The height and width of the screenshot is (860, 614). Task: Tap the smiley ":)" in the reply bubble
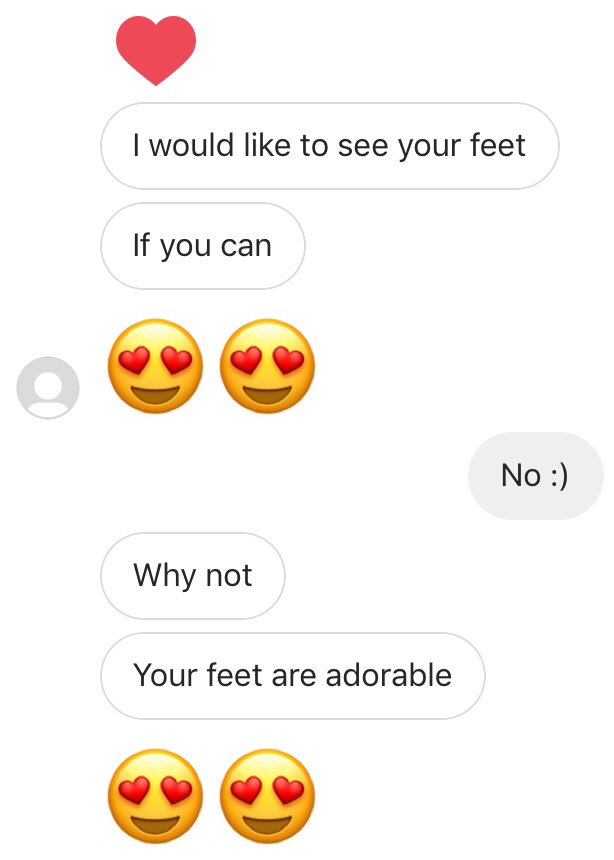point(558,476)
